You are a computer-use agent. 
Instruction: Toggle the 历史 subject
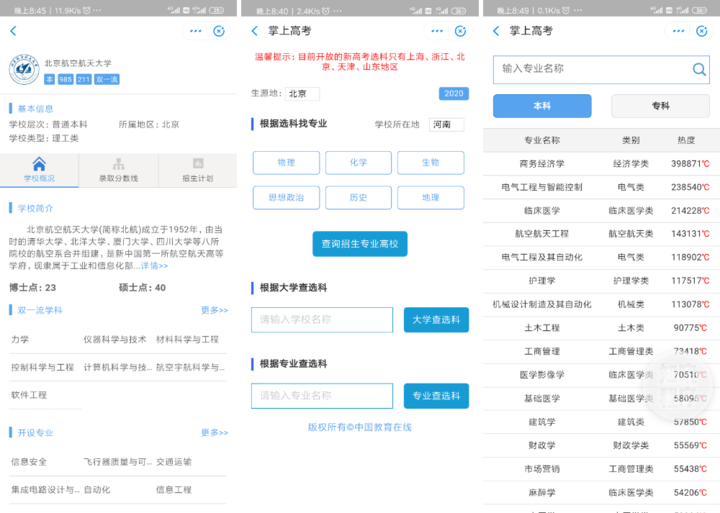point(358,197)
